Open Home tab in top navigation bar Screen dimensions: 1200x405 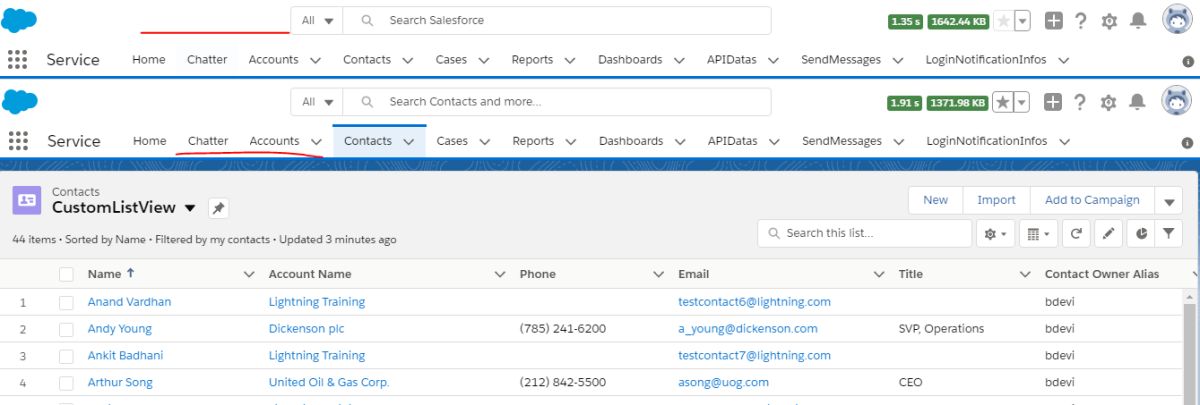tap(149, 60)
